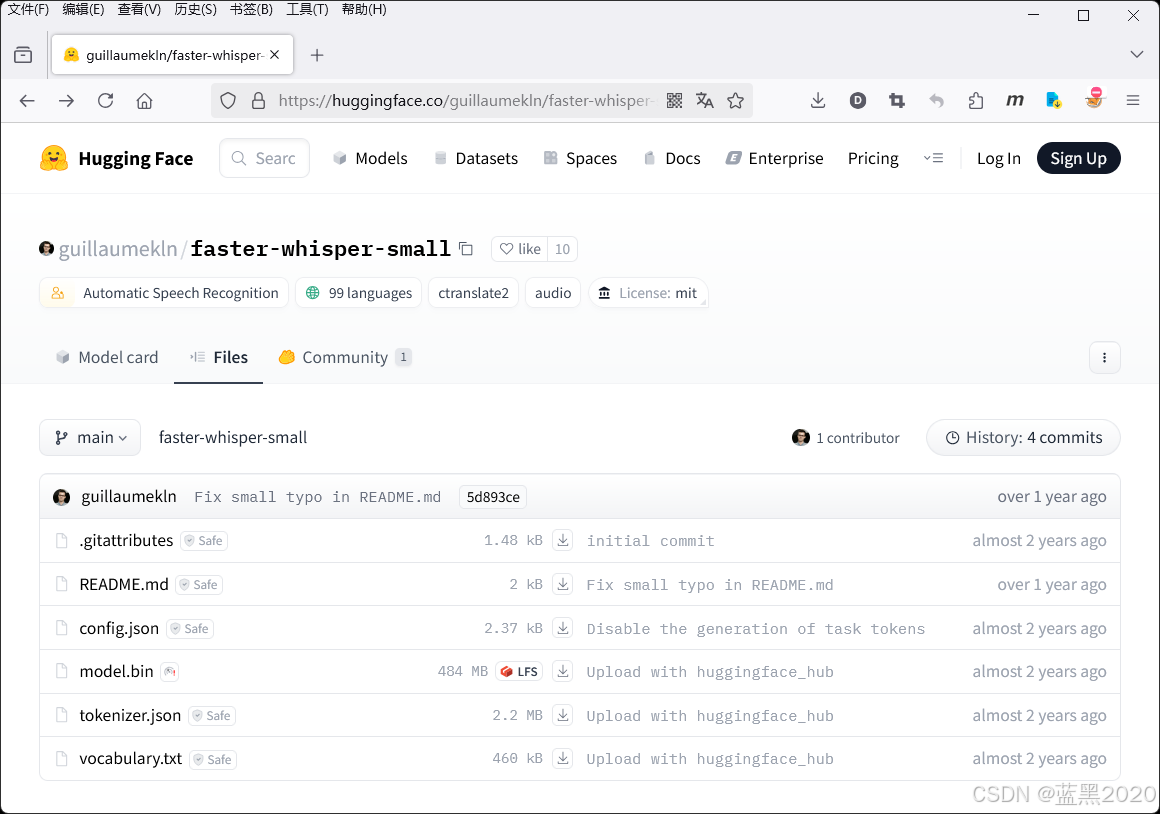Open the 历史(S) menu
Screen dimensions: 1160x814
coord(195,9)
